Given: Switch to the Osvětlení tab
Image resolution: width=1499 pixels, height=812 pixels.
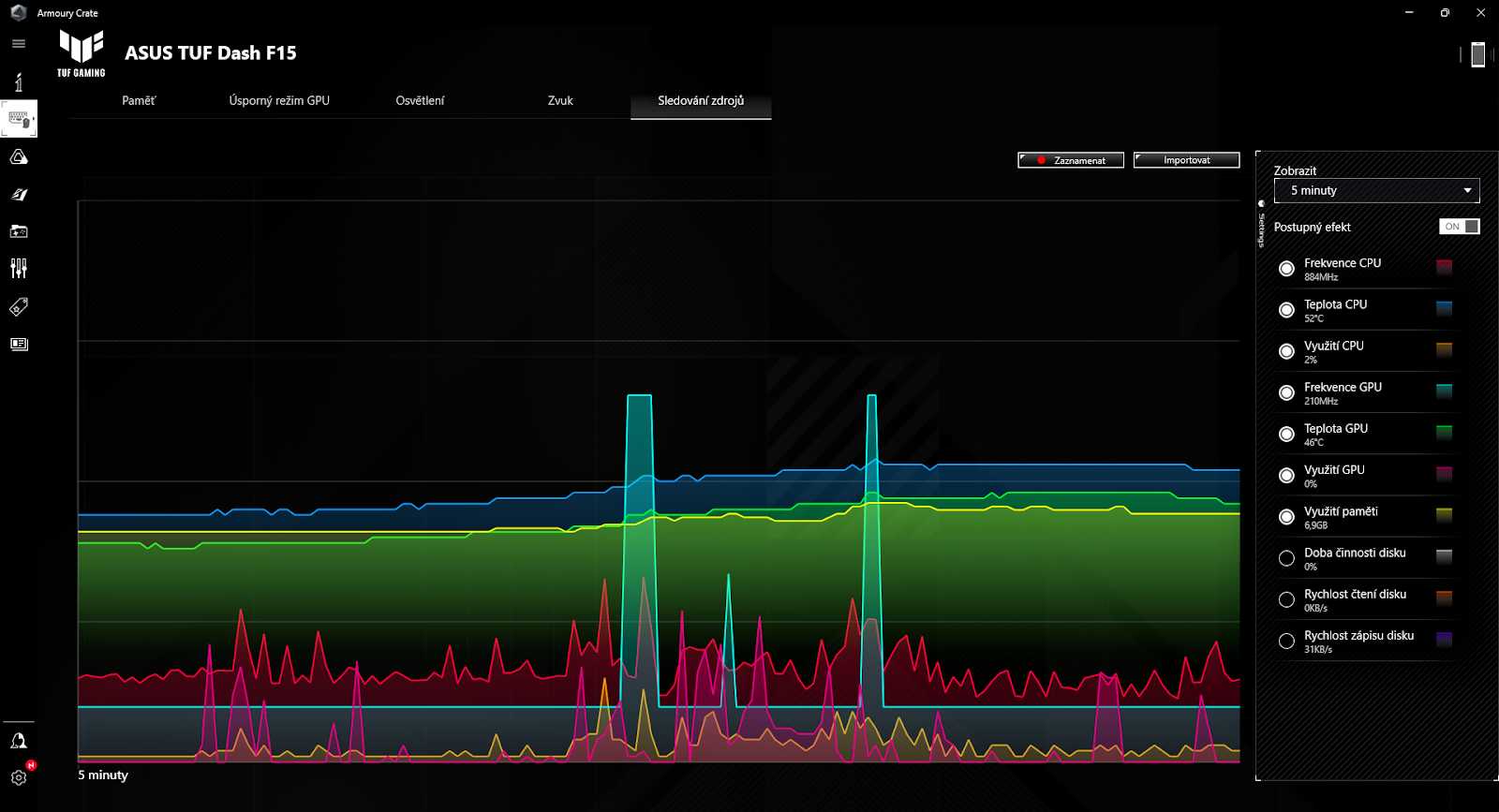Looking at the screenshot, I should tap(420, 100).
